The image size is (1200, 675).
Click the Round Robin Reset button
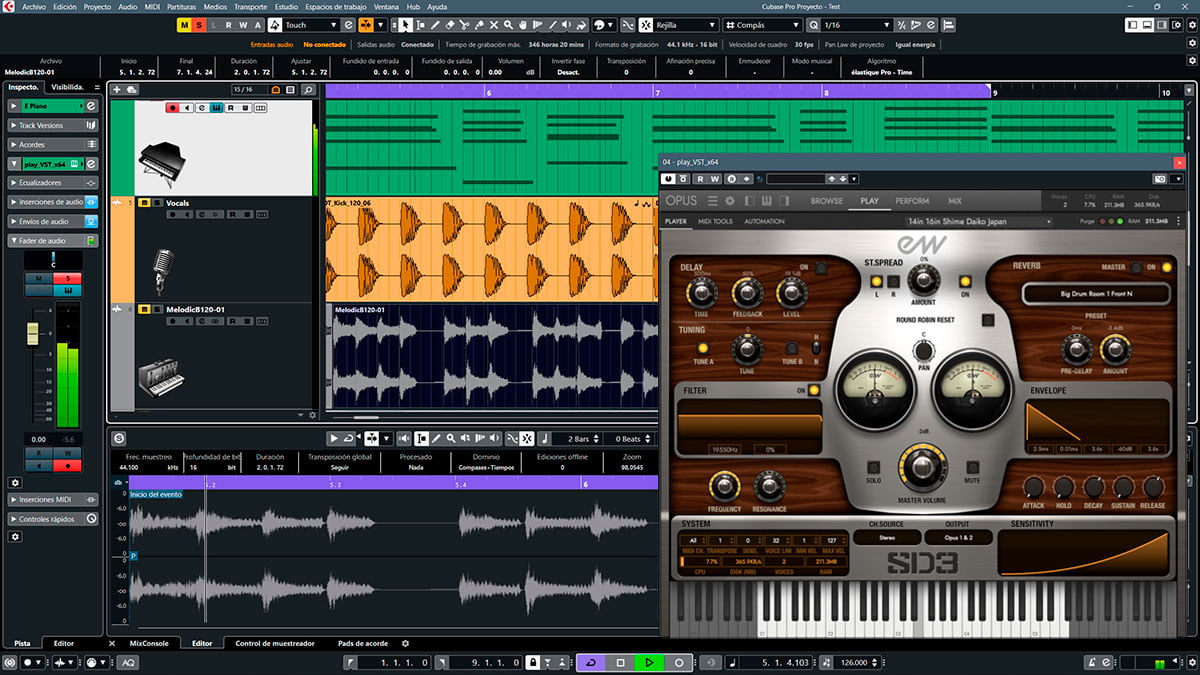pos(988,320)
